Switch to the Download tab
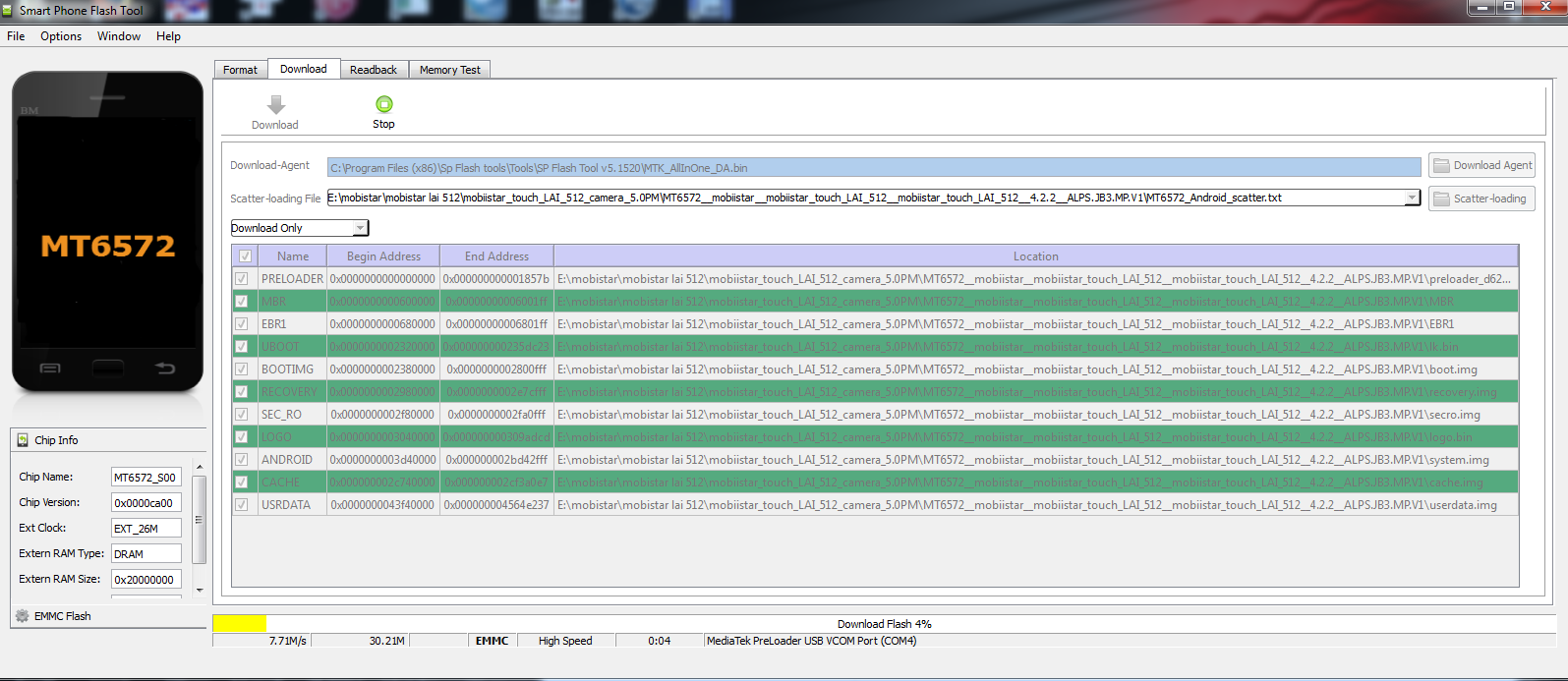 pos(304,69)
